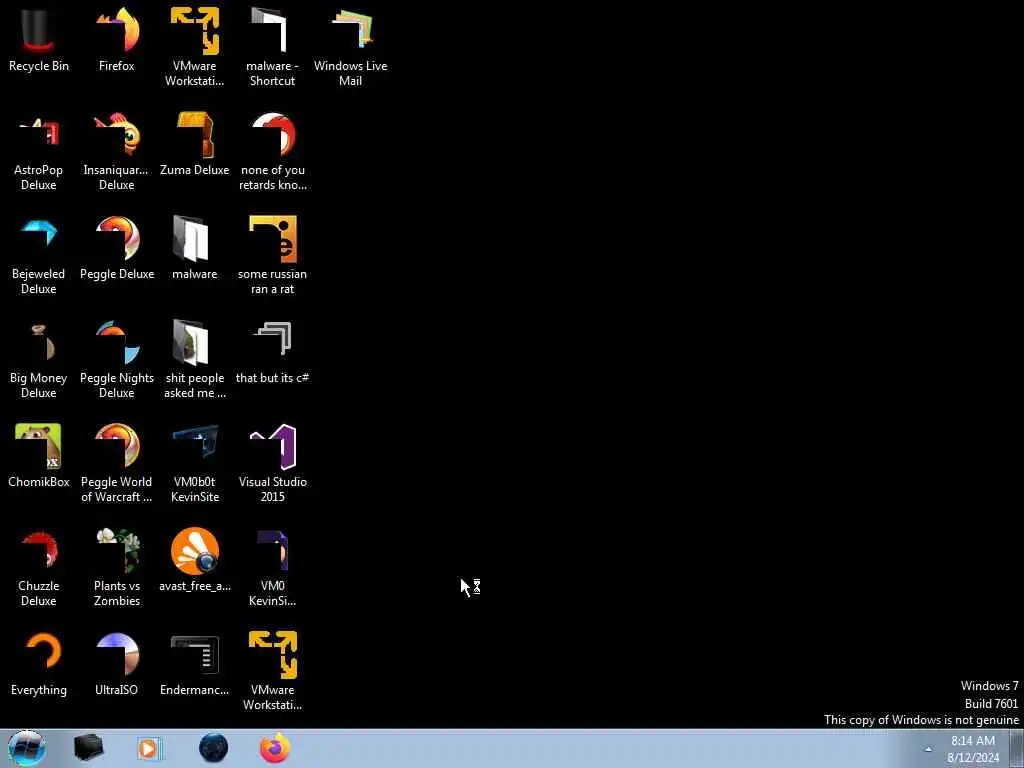Show hidden system tray icons
This screenshot has height=768, width=1024.
[928, 749]
